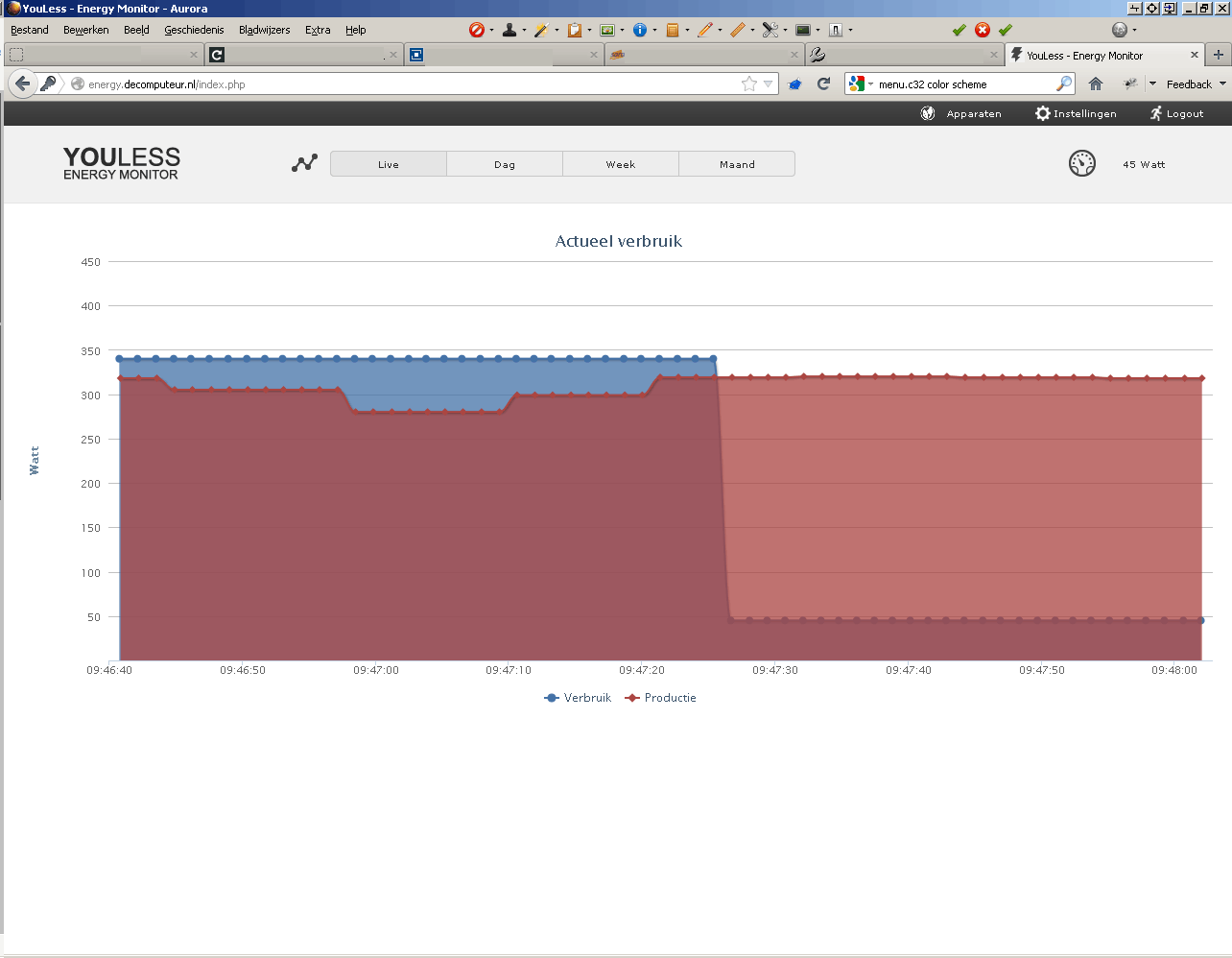
Task: Click the search magnifier icon
Action: pos(1063,84)
